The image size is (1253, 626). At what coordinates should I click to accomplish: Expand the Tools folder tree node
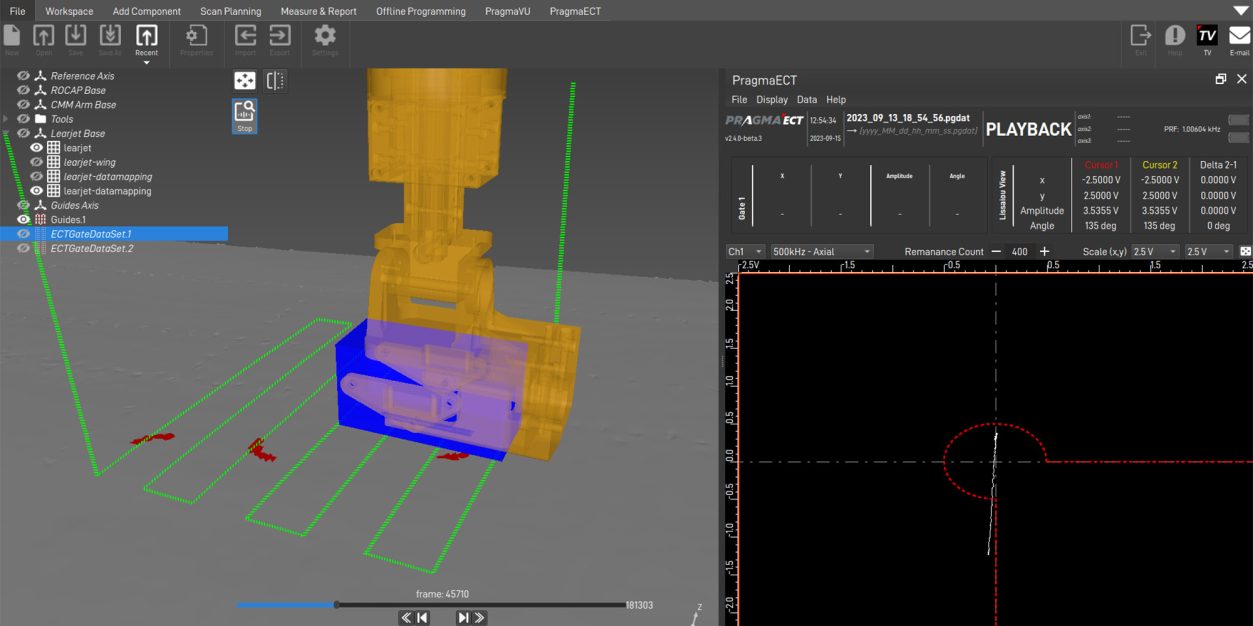click(x=7, y=119)
